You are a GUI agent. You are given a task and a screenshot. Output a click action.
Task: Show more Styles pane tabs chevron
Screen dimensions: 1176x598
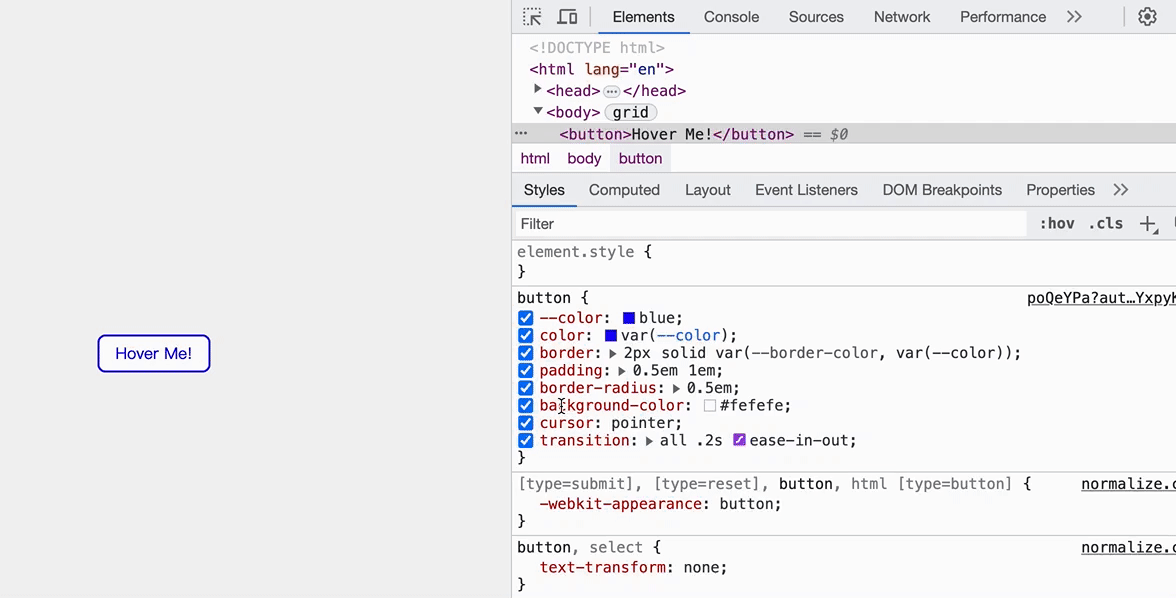click(1120, 190)
